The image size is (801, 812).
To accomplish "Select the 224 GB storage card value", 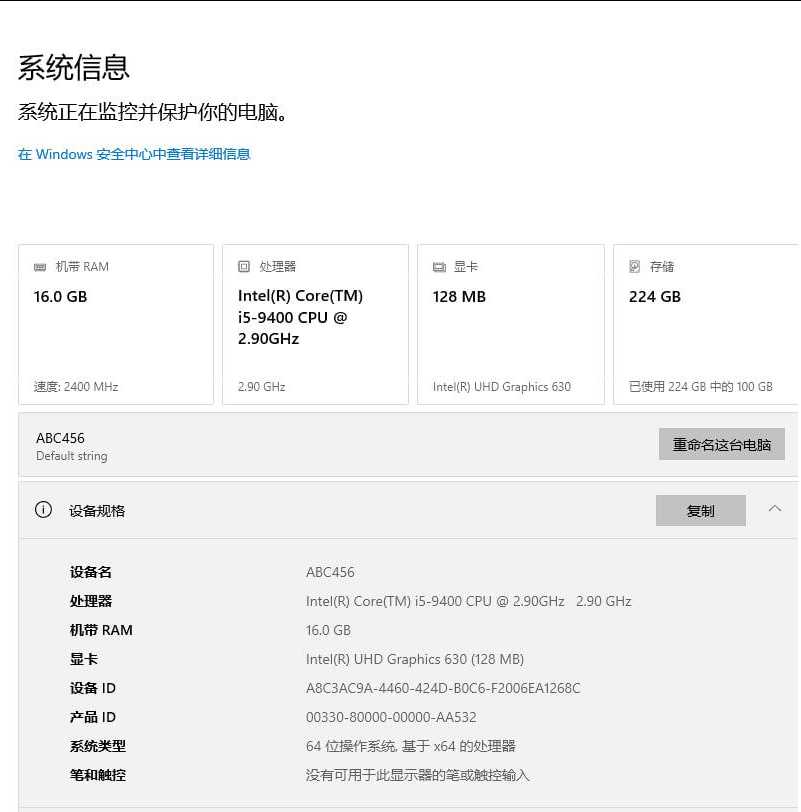I will [x=654, y=297].
